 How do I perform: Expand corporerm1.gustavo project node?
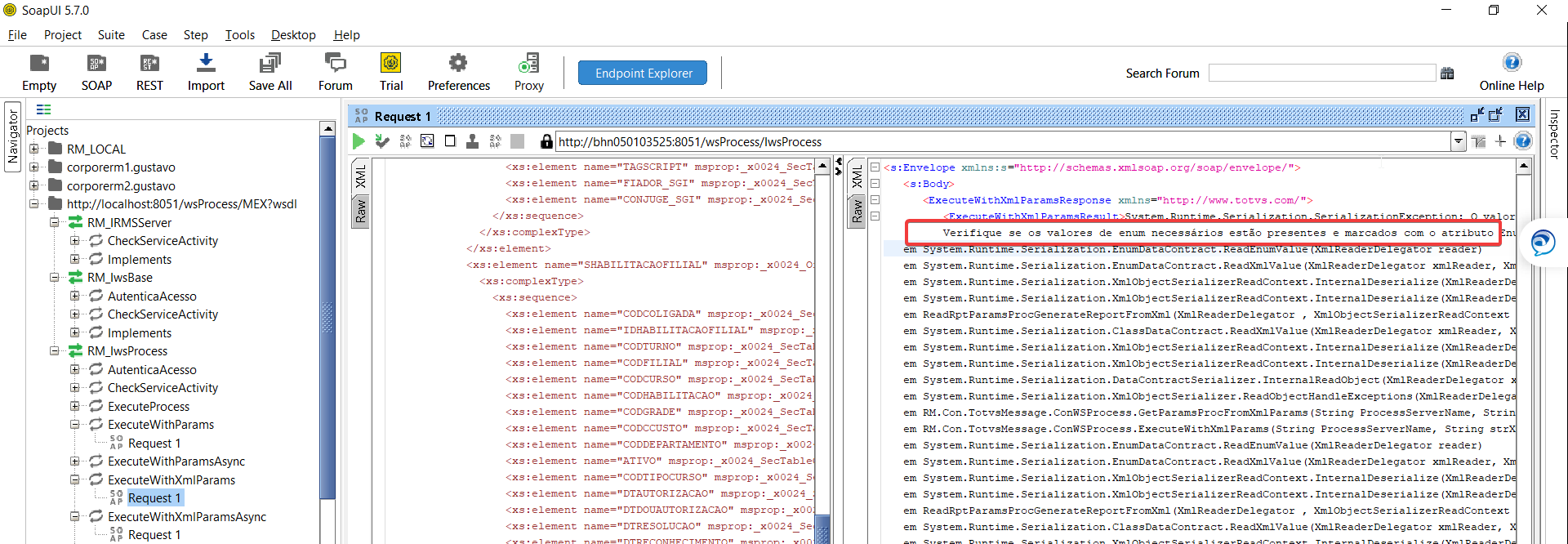tap(34, 167)
